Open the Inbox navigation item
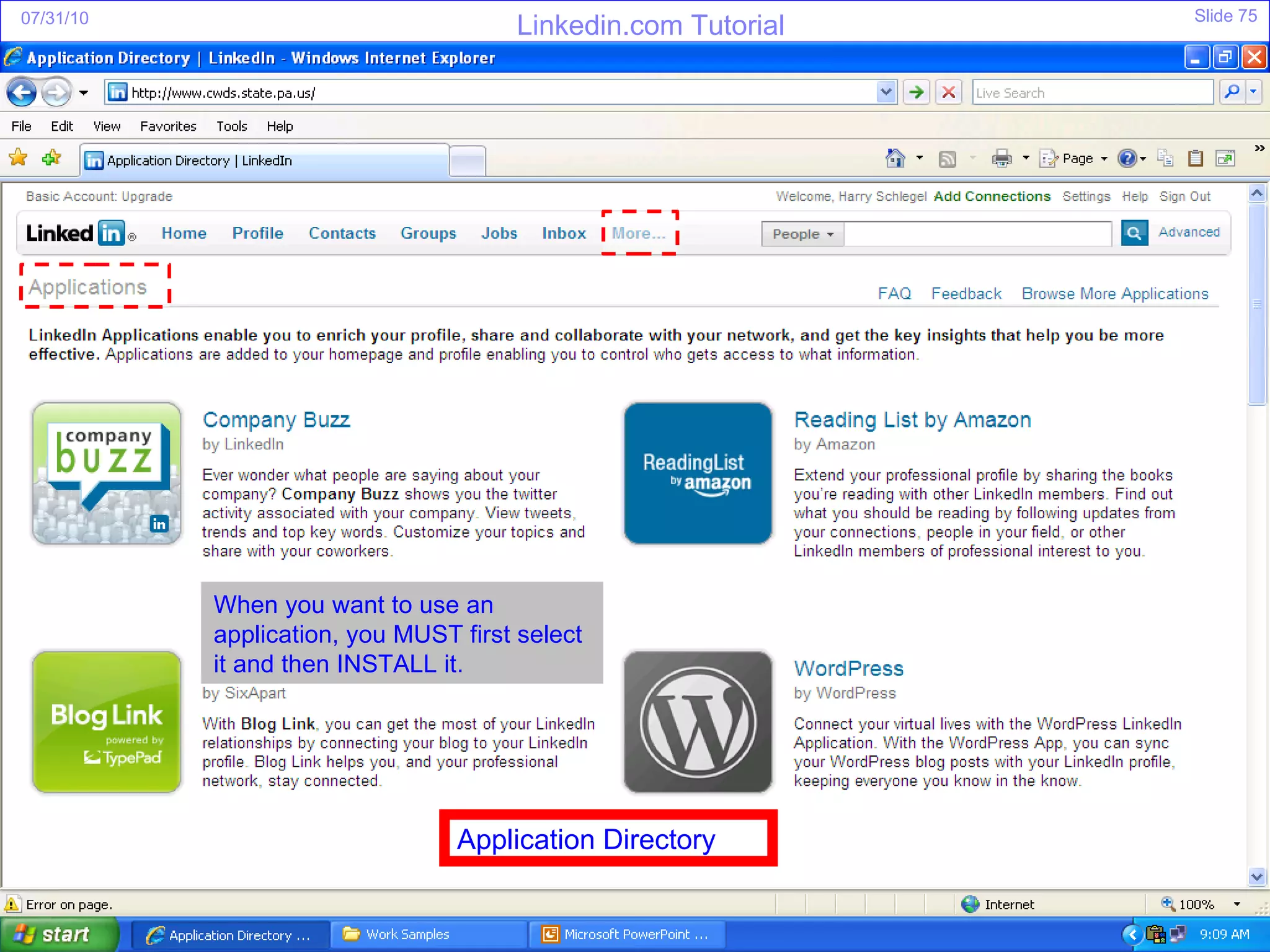 (564, 234)
